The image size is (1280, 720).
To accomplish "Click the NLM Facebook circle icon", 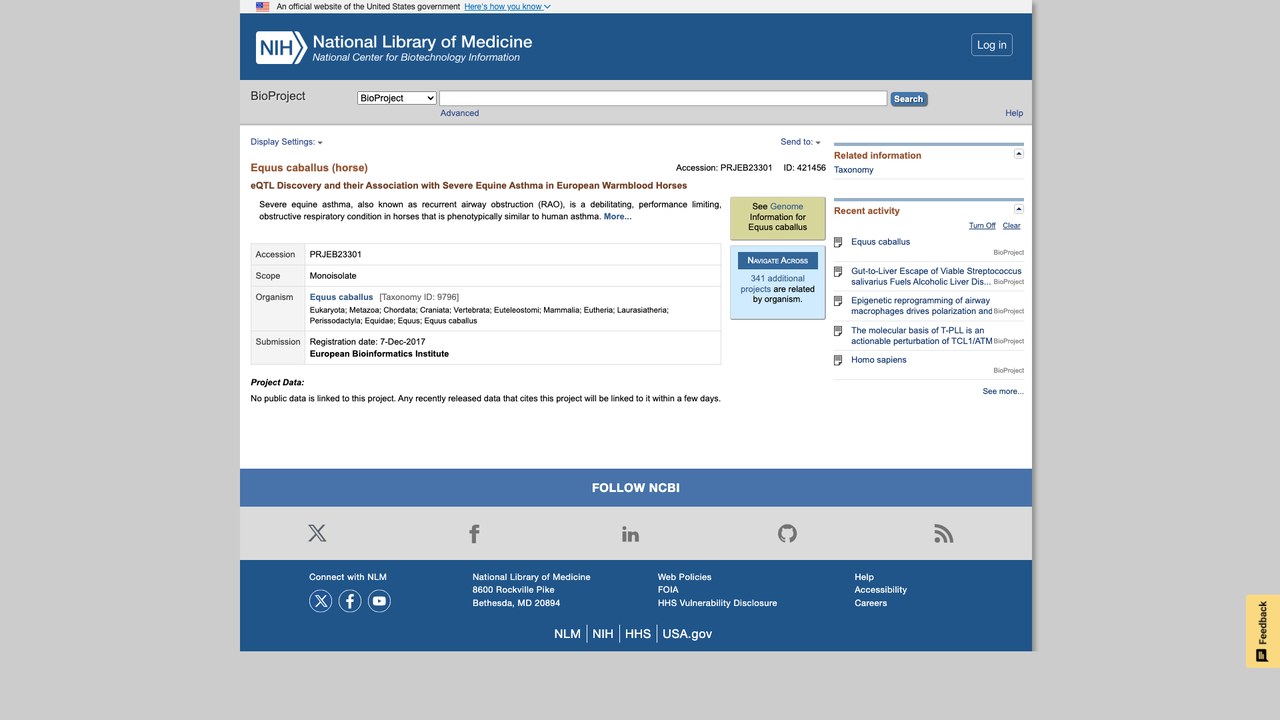I will point(350,601).
